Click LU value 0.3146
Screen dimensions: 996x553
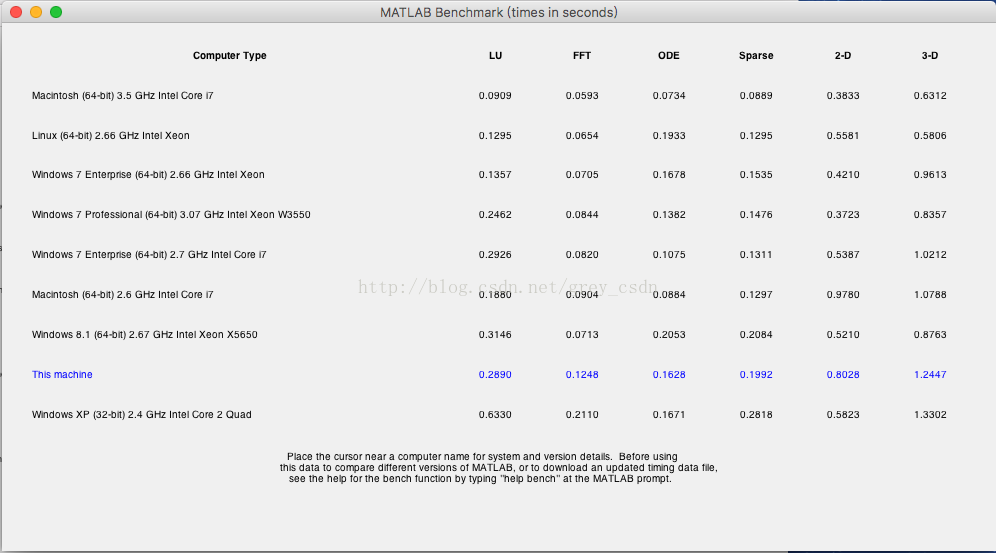[x=495, y=335]
